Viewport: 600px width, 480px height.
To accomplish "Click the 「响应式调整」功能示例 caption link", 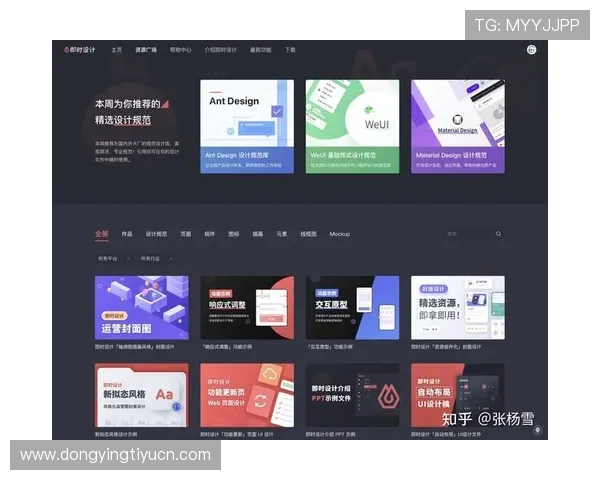I will tap(227, 347).
